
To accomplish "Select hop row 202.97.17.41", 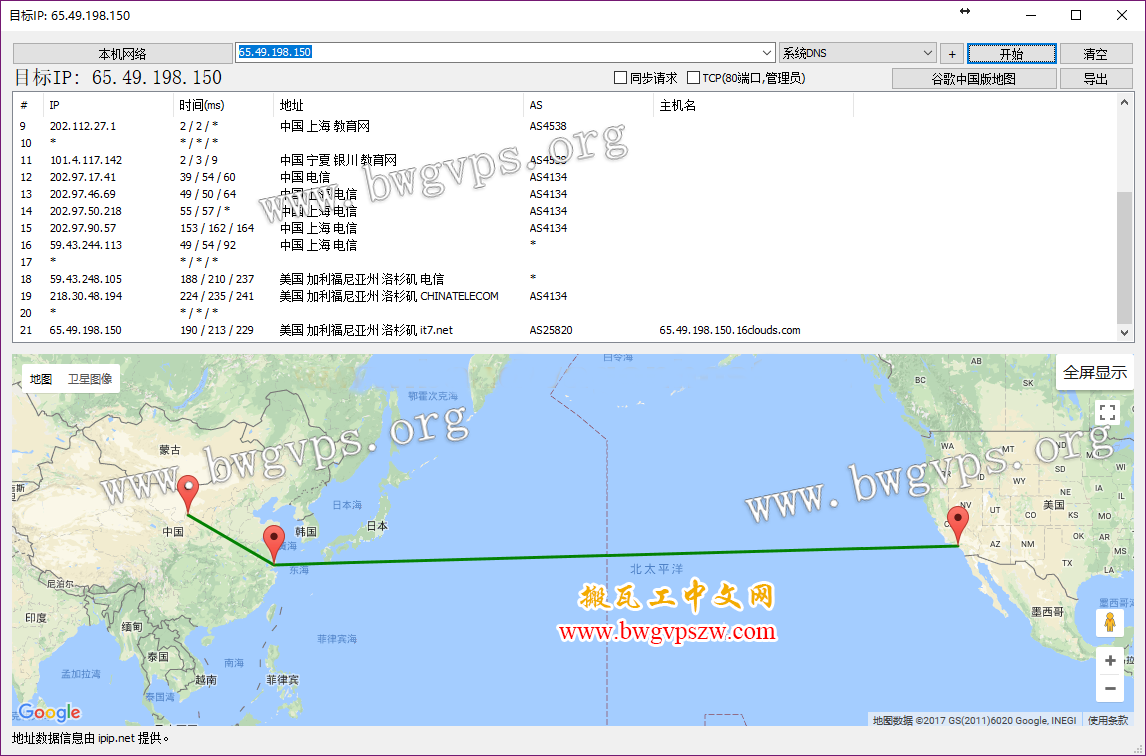I will point(564,177).
